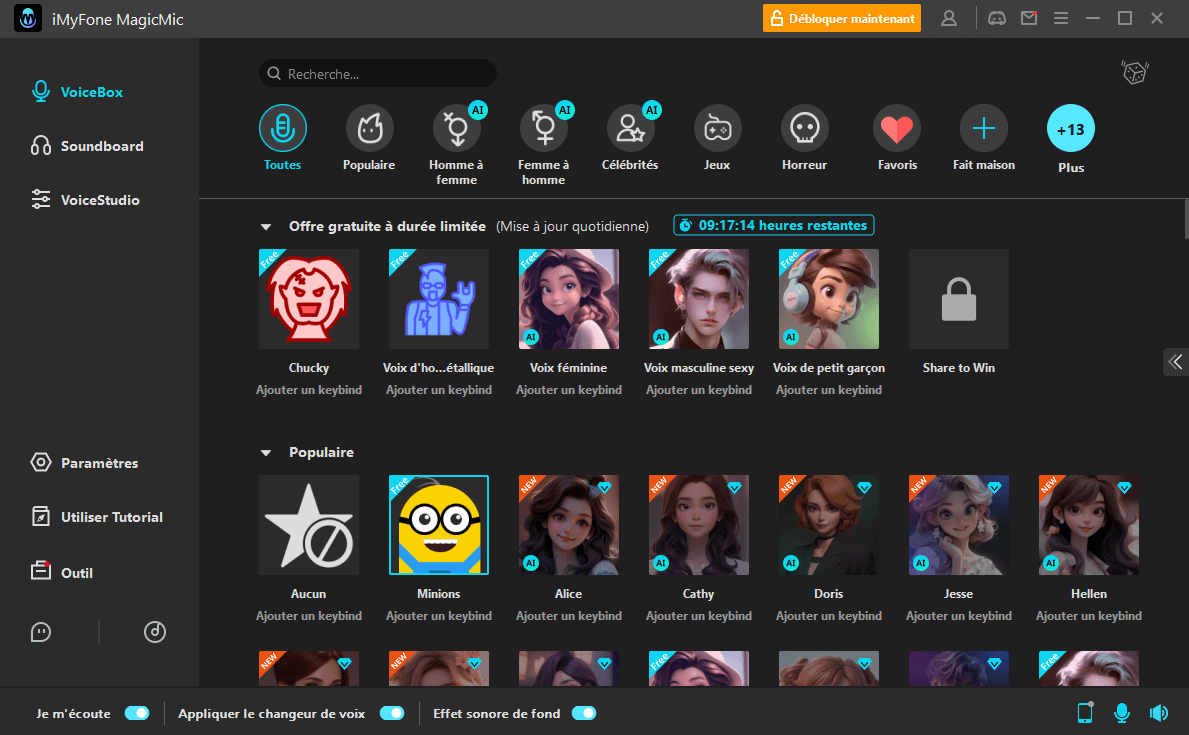Add a keybind for Aucun
This screenshot has width=1189, height=735.
tap(309, 616)
